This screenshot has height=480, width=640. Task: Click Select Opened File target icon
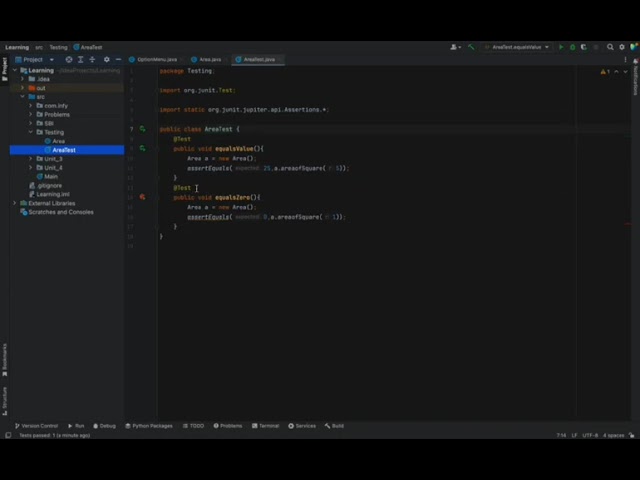[x=69, y=60]
